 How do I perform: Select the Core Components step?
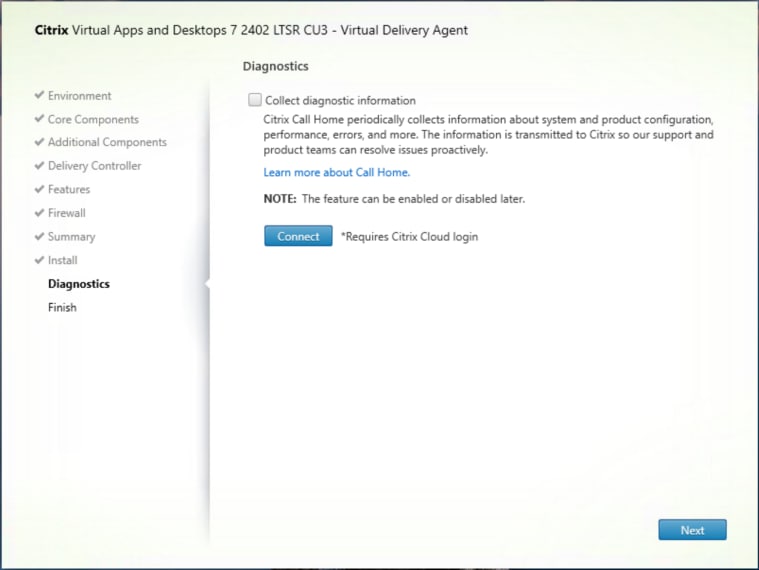click(x=93, y=120)
